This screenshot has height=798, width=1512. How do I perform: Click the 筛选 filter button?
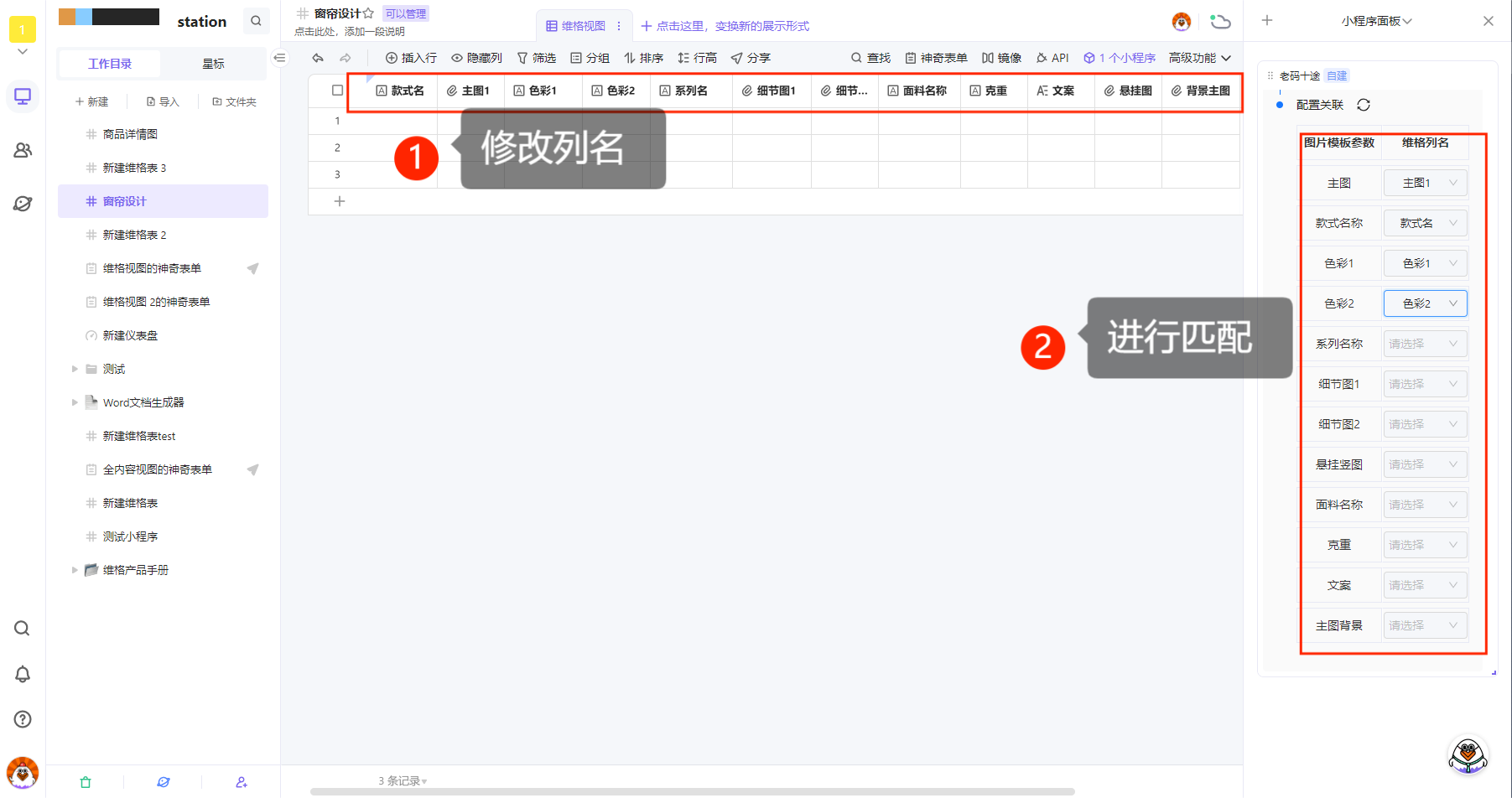point(537,58)
